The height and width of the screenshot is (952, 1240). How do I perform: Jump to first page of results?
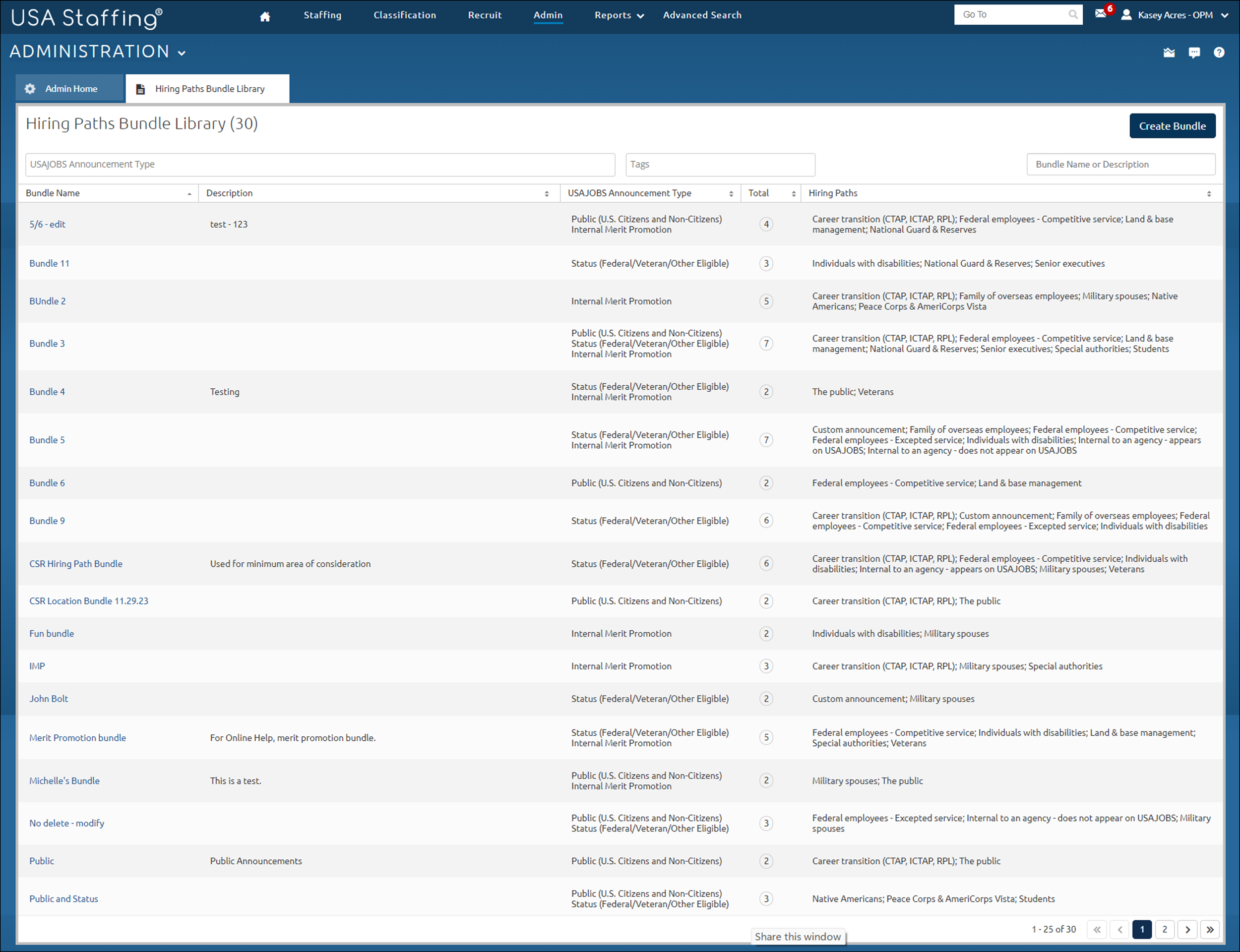click(x=1097, y=929)
